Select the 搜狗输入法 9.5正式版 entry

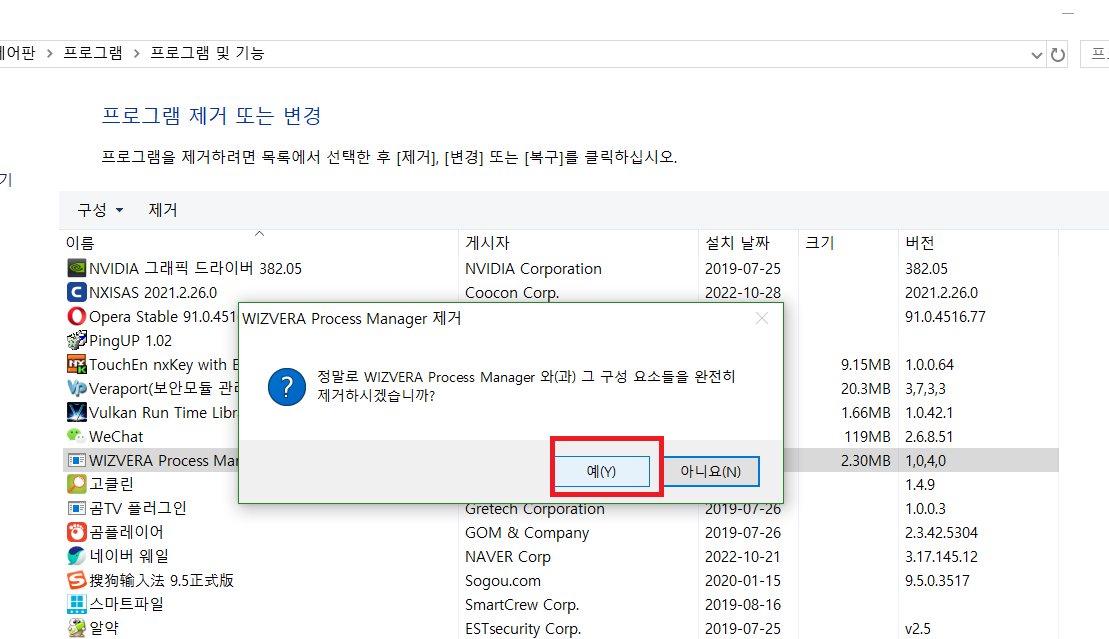161,580
